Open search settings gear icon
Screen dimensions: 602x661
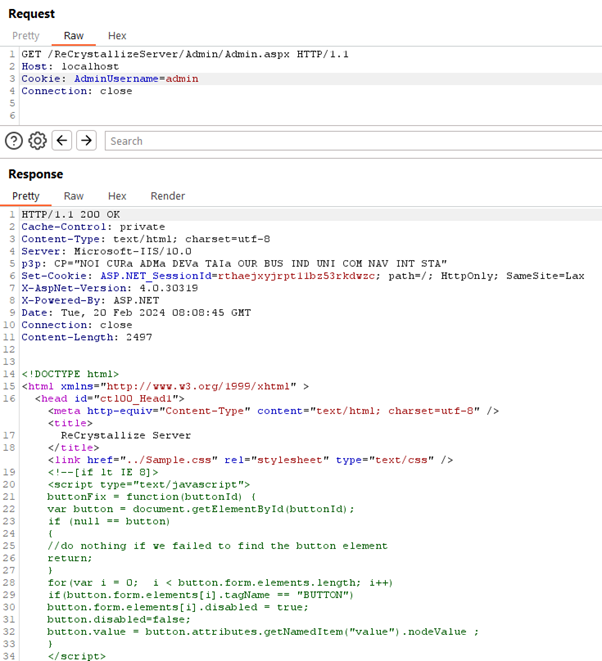[x=37, y=141]
